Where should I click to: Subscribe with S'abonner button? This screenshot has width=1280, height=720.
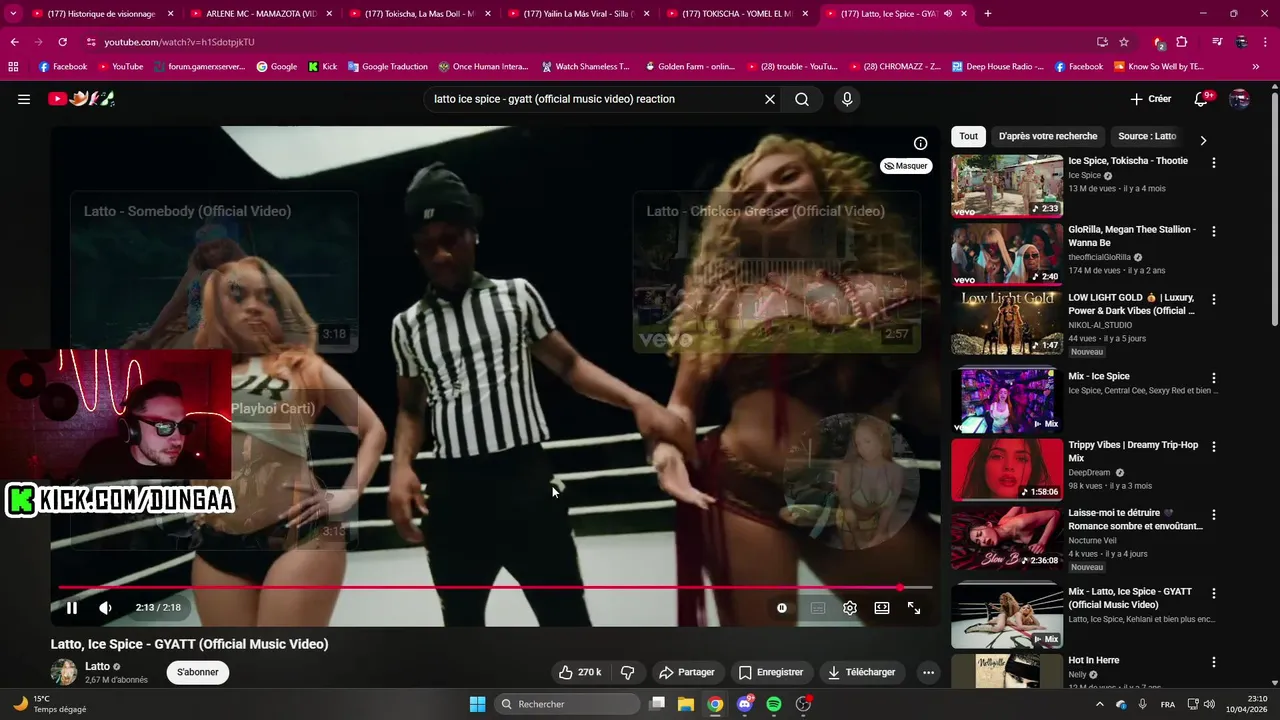197,672
